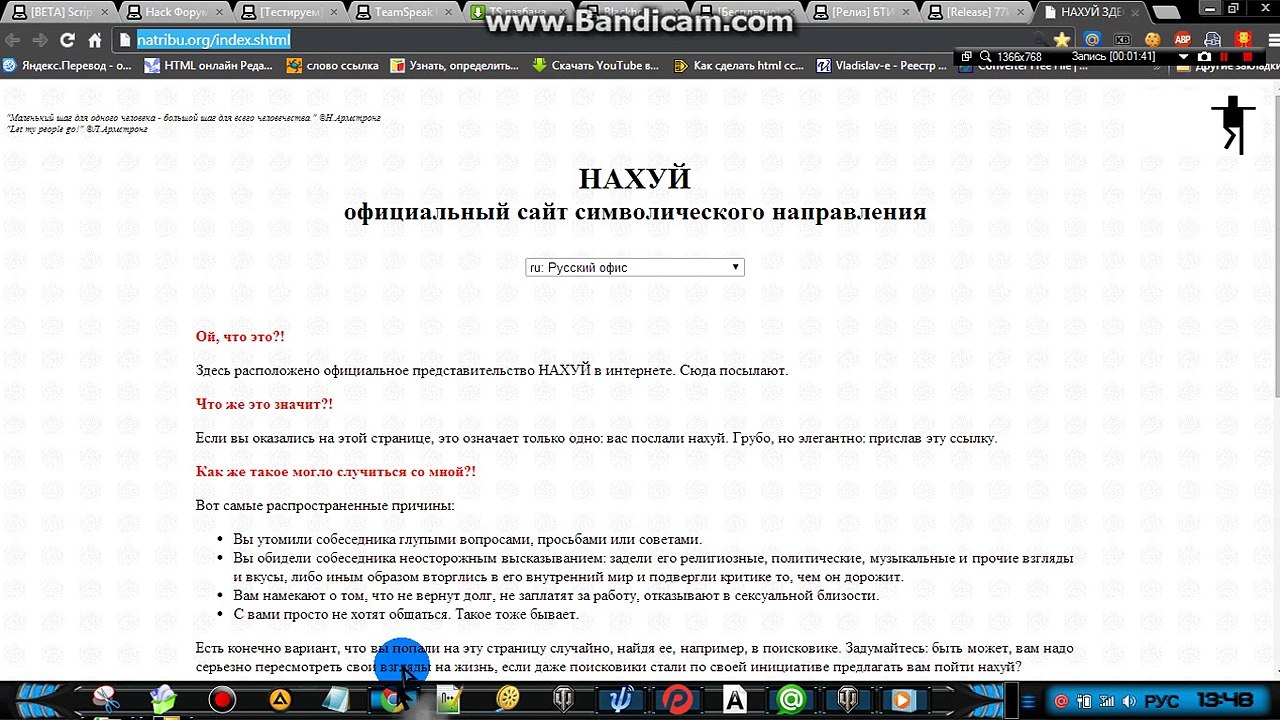Click the stick figure image on the page
This screenshot has width=1280, height=720.
tap(1234, 125)
